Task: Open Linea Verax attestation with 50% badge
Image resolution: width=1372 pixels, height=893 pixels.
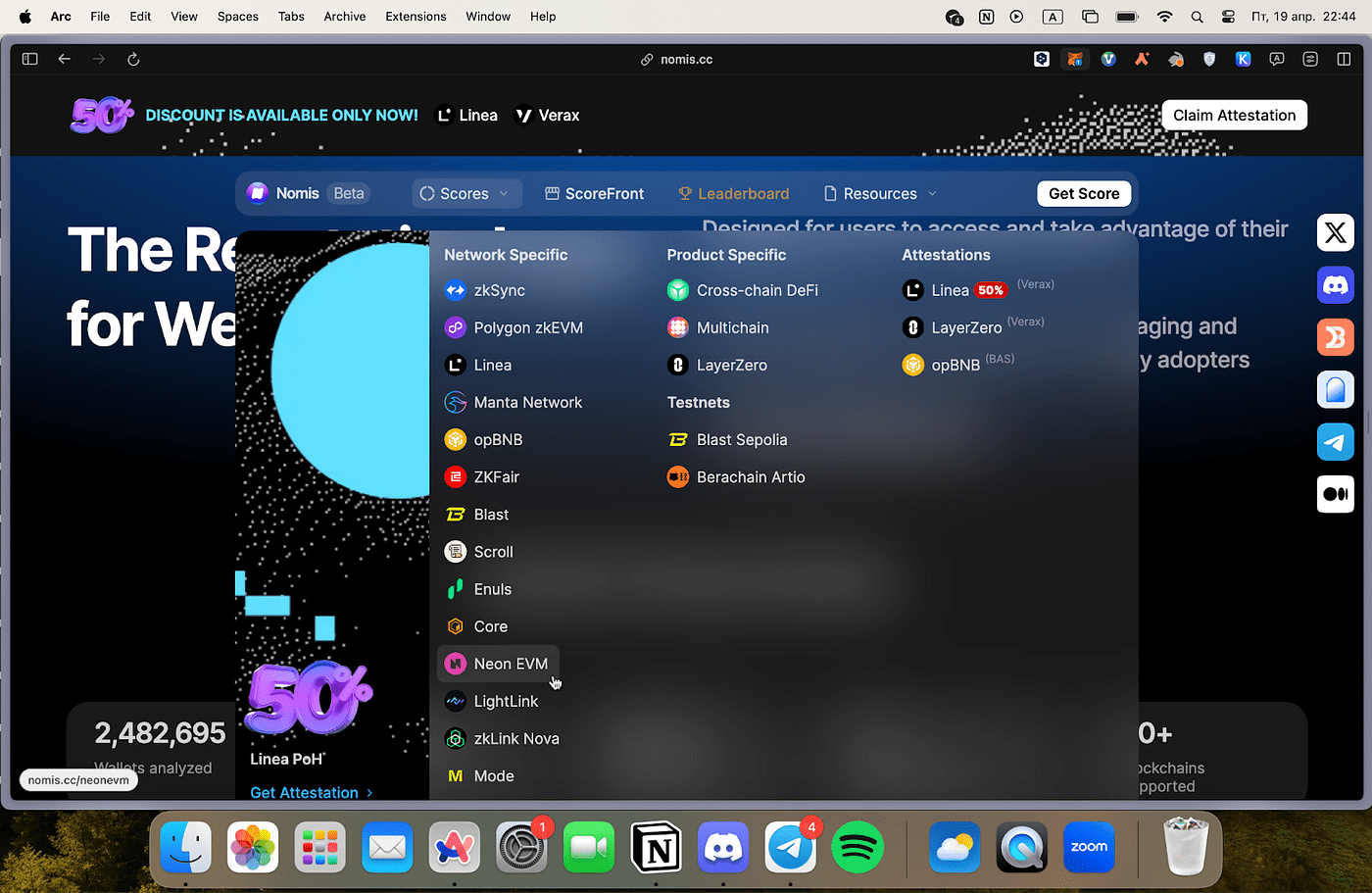Action: (978, 290)
